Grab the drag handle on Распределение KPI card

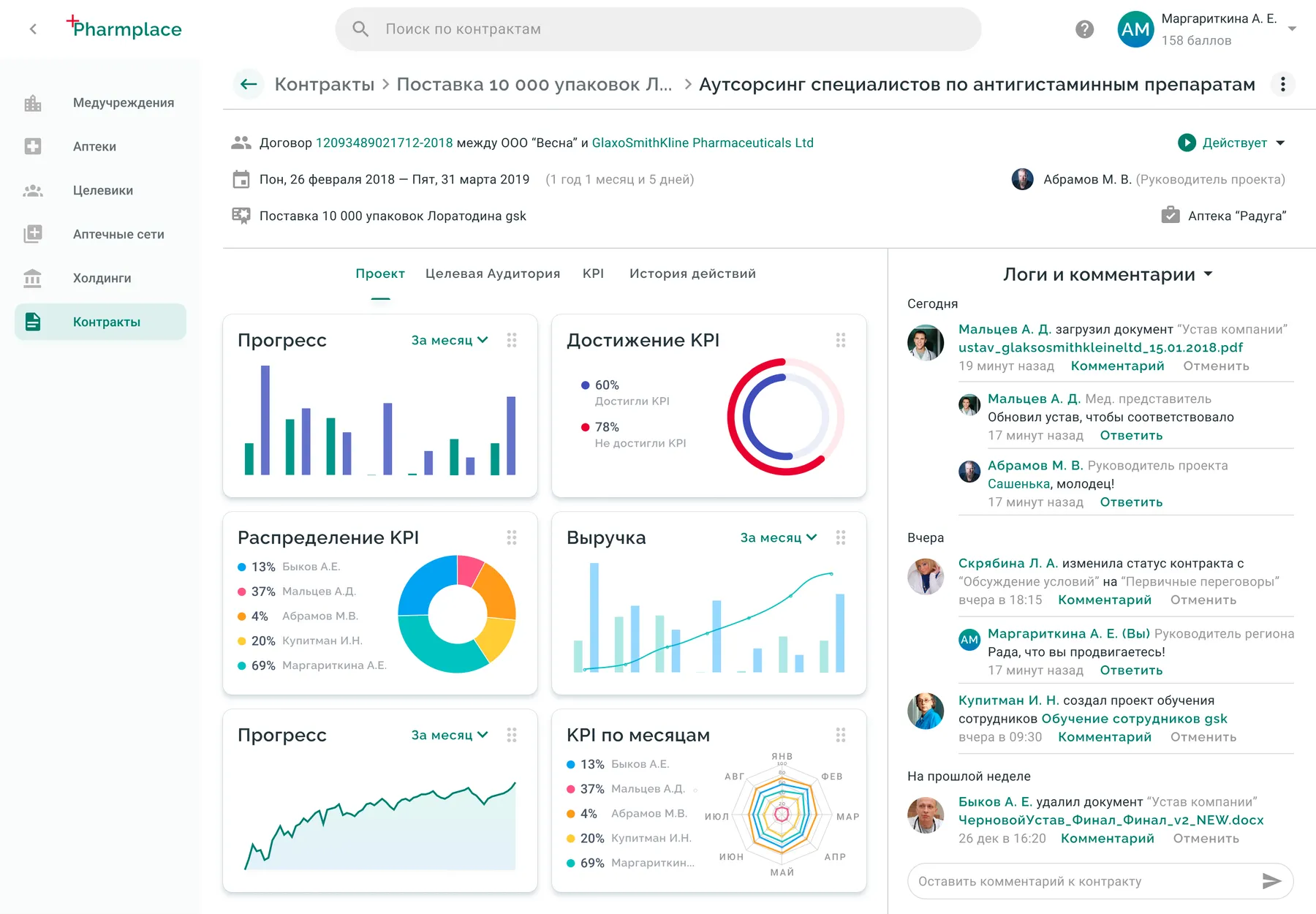click(512, 537)
